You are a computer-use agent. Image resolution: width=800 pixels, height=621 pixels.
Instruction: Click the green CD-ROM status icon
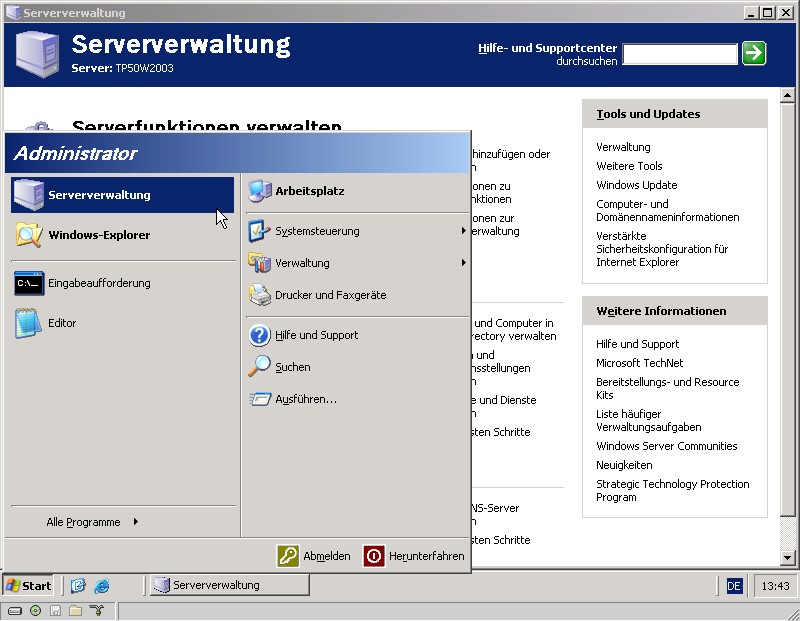(x=35, y=610)
